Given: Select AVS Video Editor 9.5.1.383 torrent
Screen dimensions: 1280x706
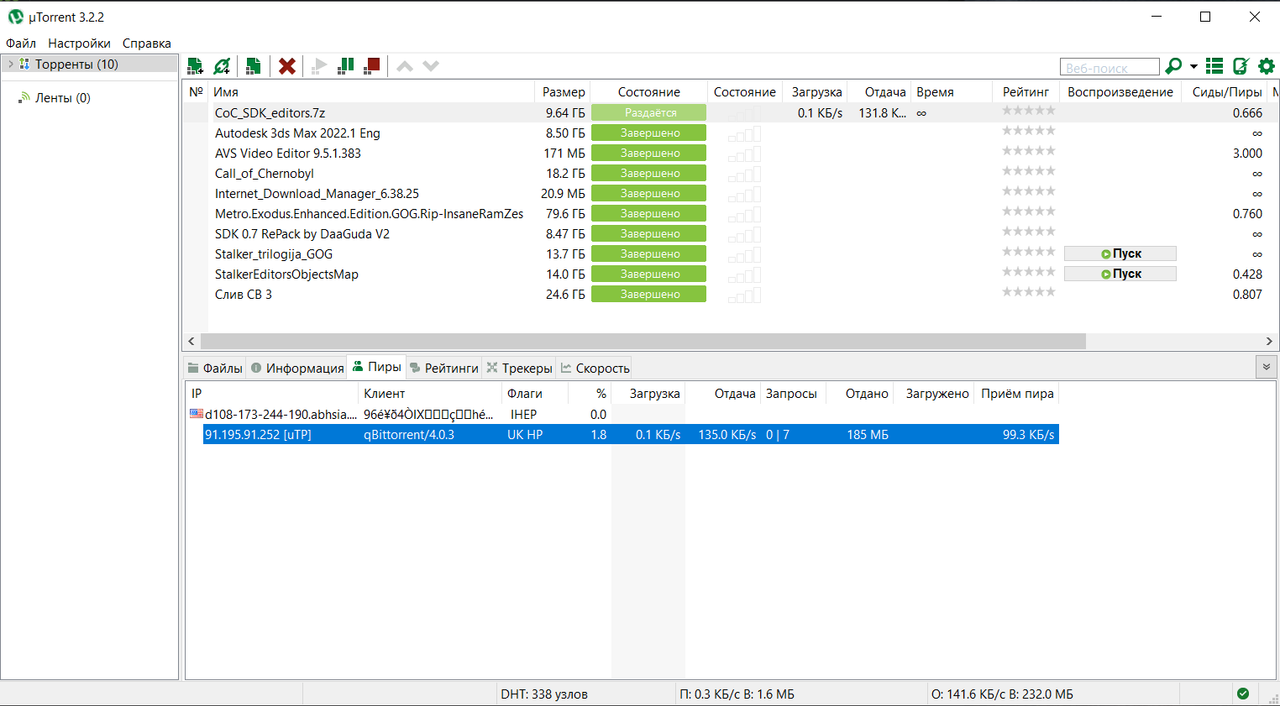Looking at the screenshot, I should (288, 153).
